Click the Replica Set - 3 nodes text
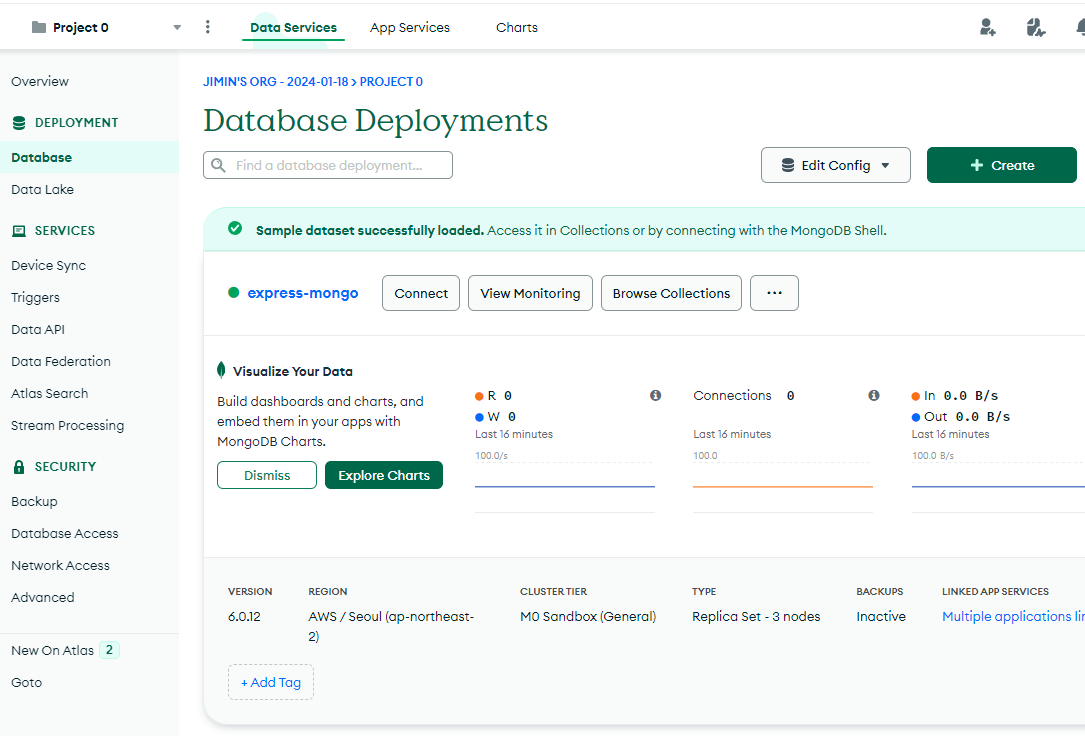The image size is (1085, 736). [756, 616]
